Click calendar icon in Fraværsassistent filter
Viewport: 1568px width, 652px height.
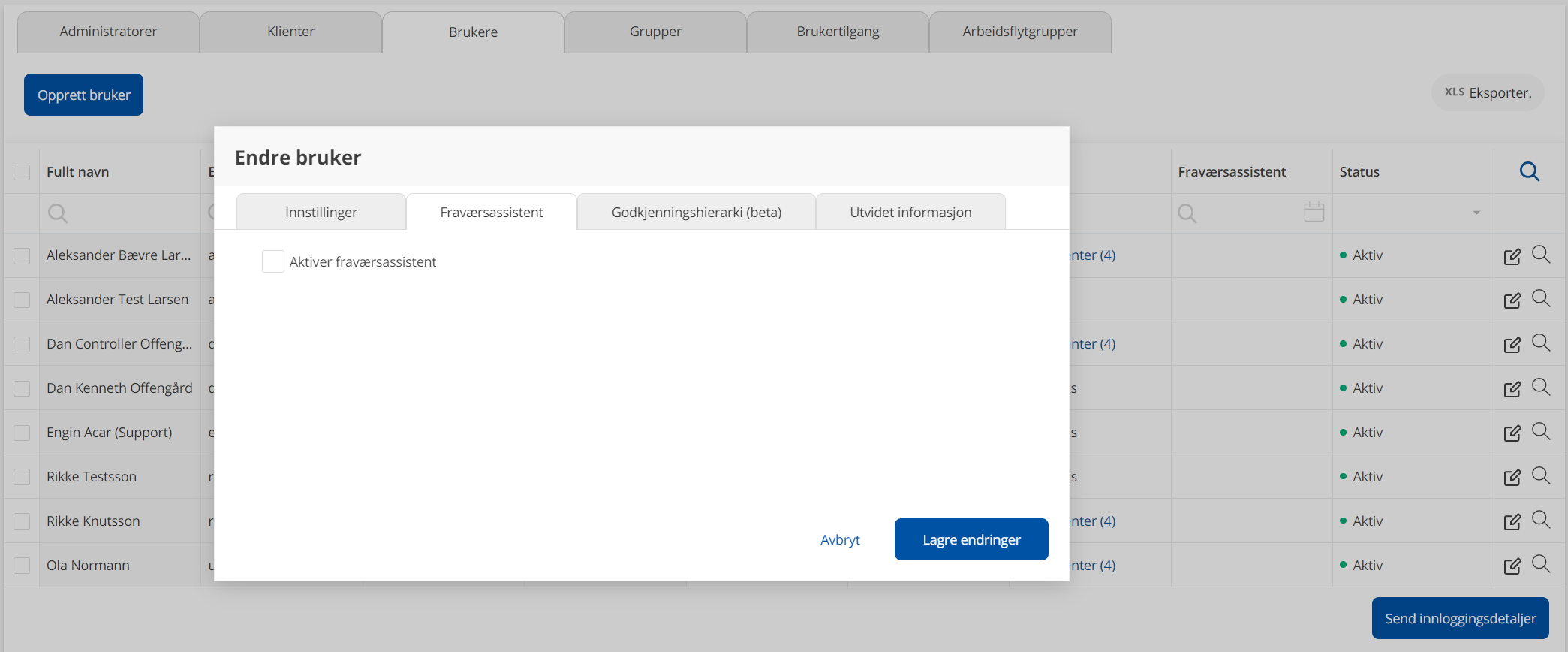pyautogui.click(x=1314, y=213)
